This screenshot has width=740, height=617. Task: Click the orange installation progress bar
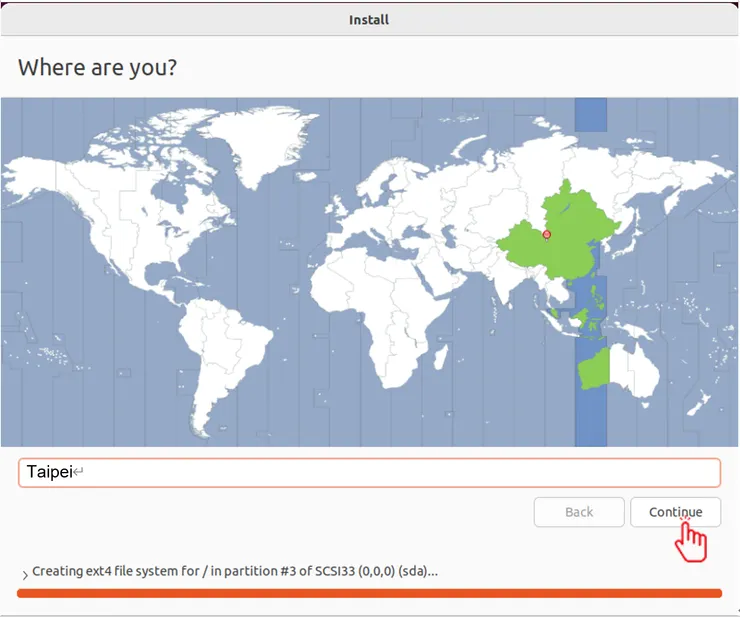click(369, 593)
